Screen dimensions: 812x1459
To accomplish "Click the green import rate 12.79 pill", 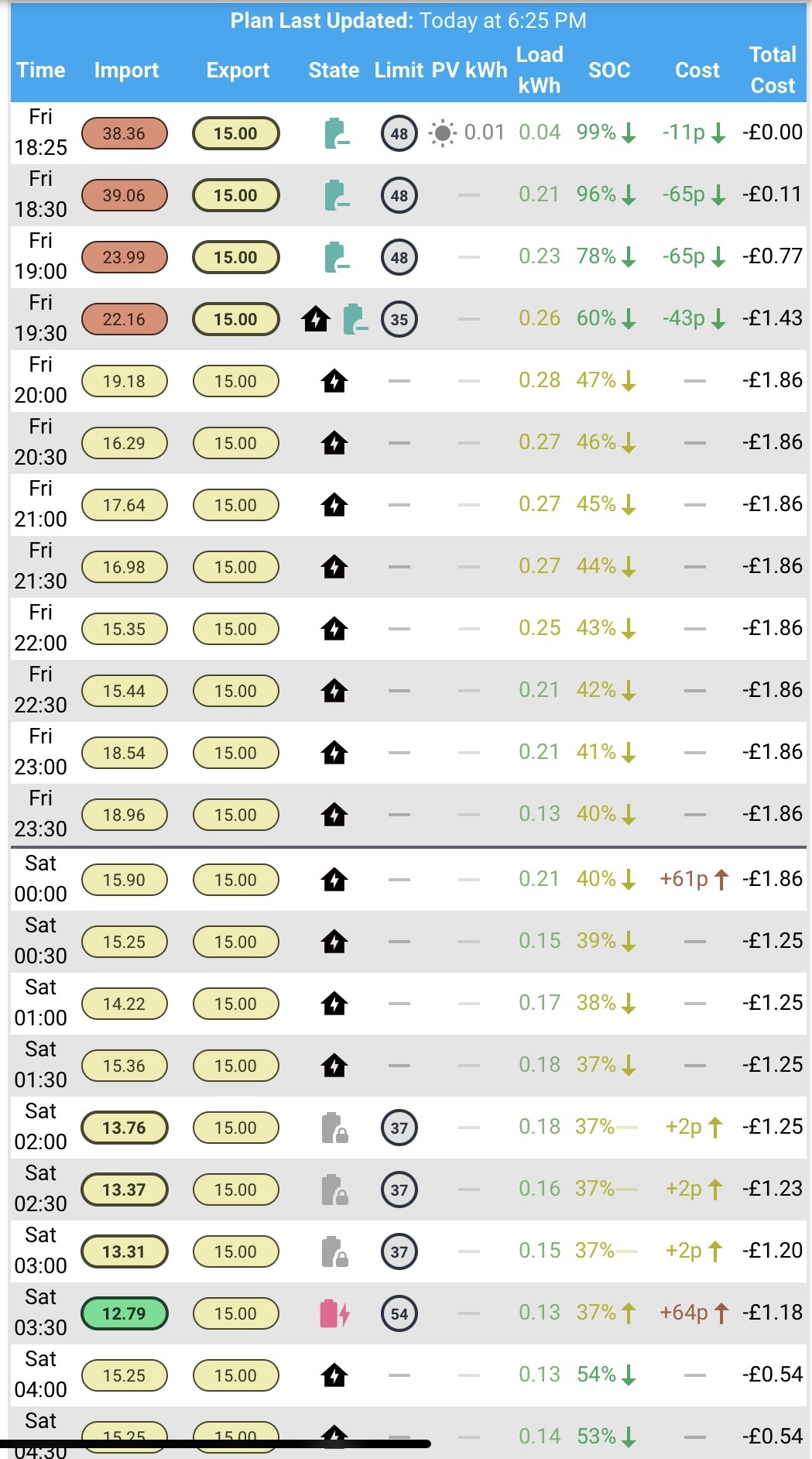I will click(125, 1313).
